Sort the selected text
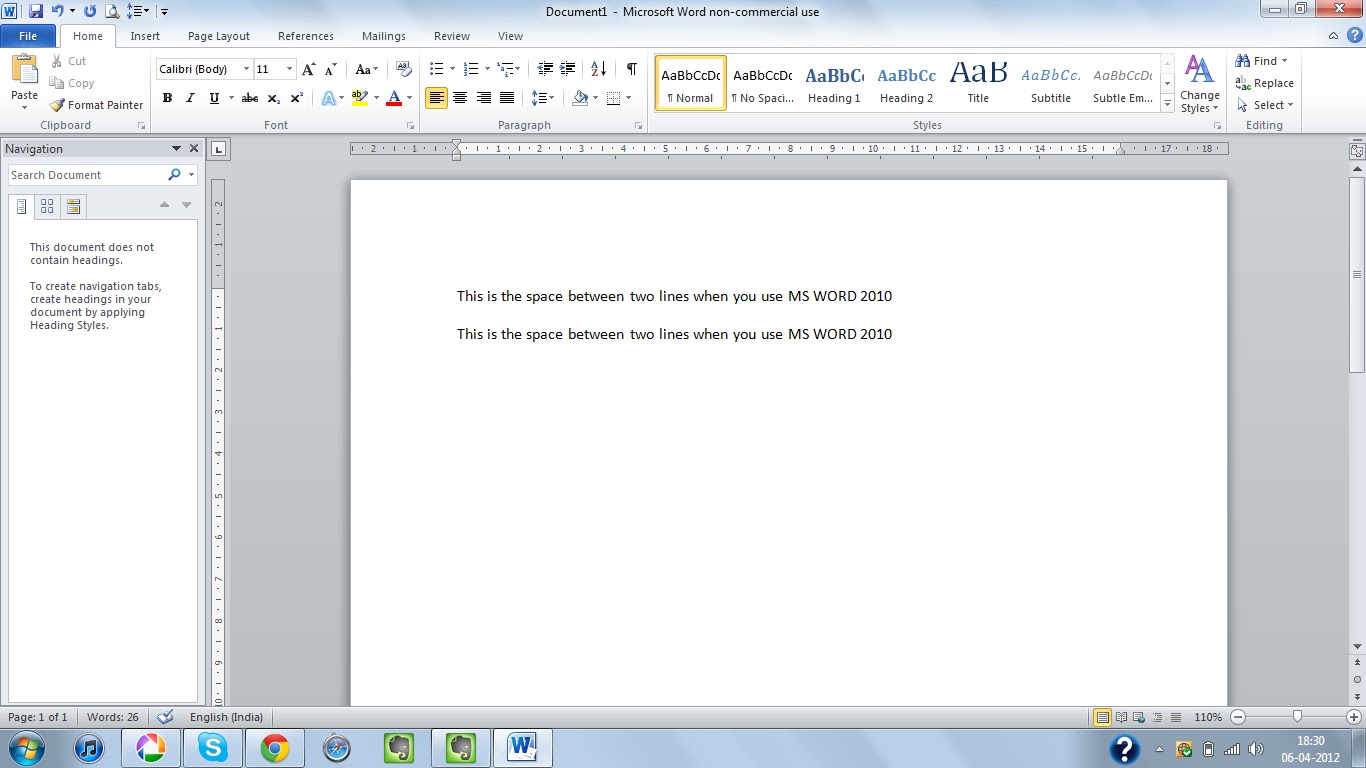The image size is (1366, 768). [597, 69]
